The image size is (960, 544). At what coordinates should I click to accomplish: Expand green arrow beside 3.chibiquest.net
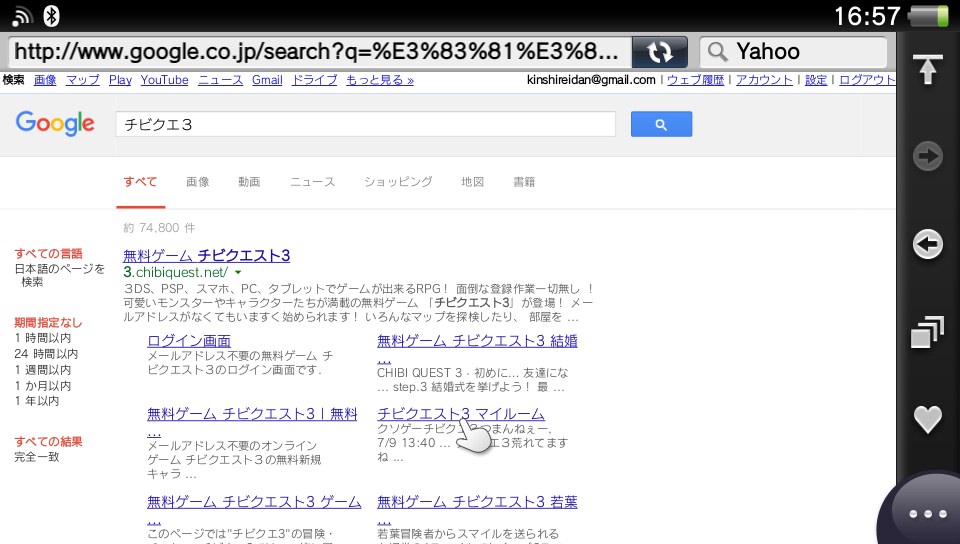pyautogui.click(x=238, y=273)
